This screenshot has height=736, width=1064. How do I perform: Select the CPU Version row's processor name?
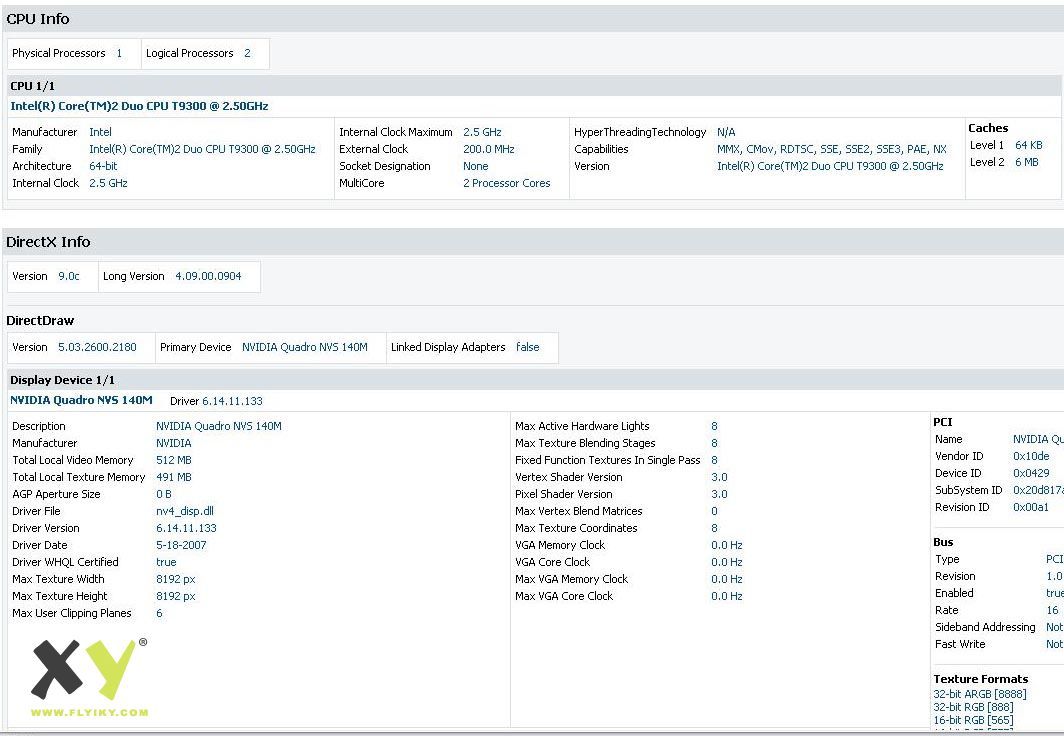tap(830, 166)
